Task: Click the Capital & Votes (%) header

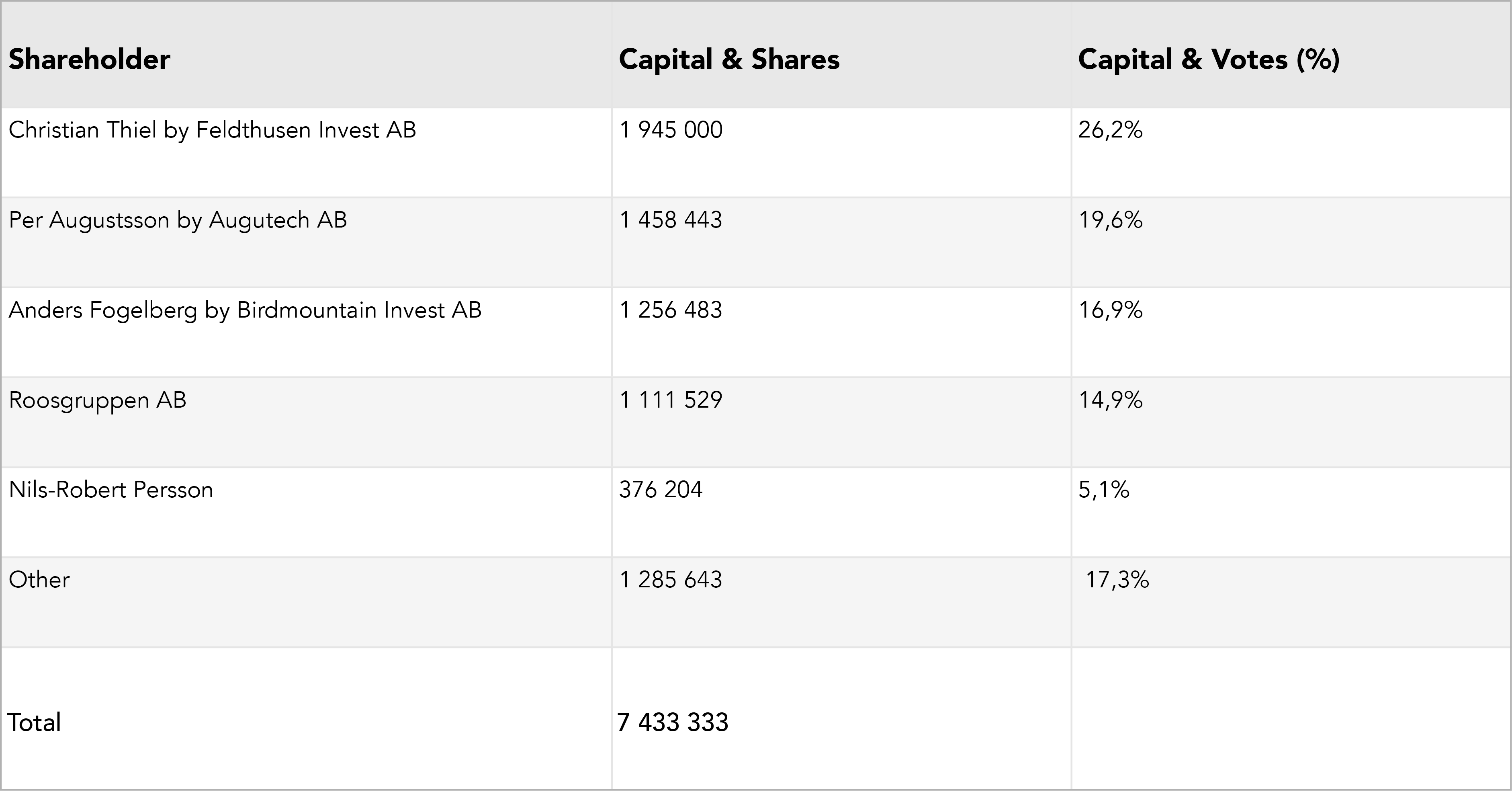Action: (x=1209, y=59)
